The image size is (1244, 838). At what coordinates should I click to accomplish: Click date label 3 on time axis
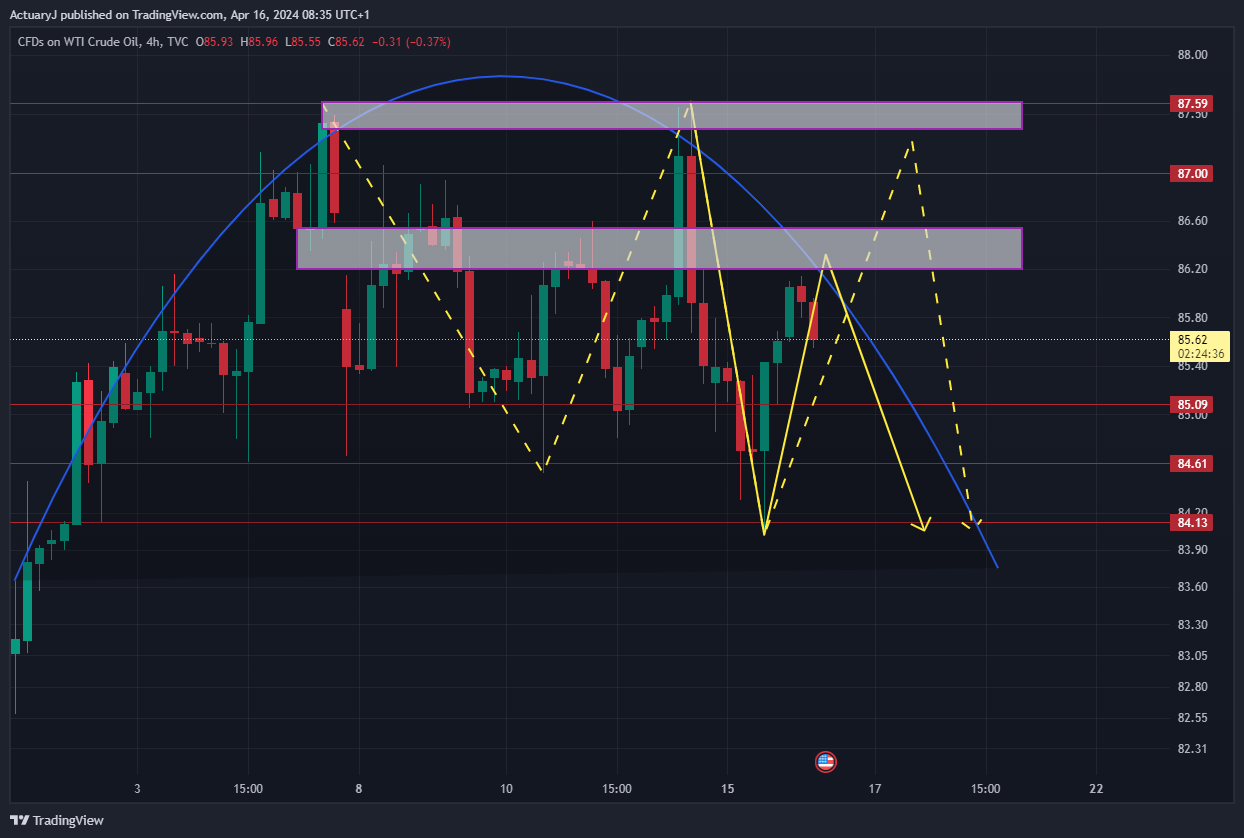click(137, 789)
